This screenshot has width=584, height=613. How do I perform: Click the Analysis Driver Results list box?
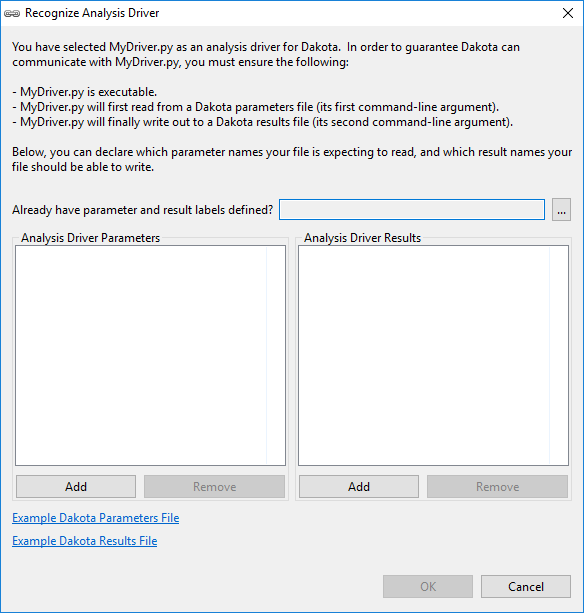434,355
